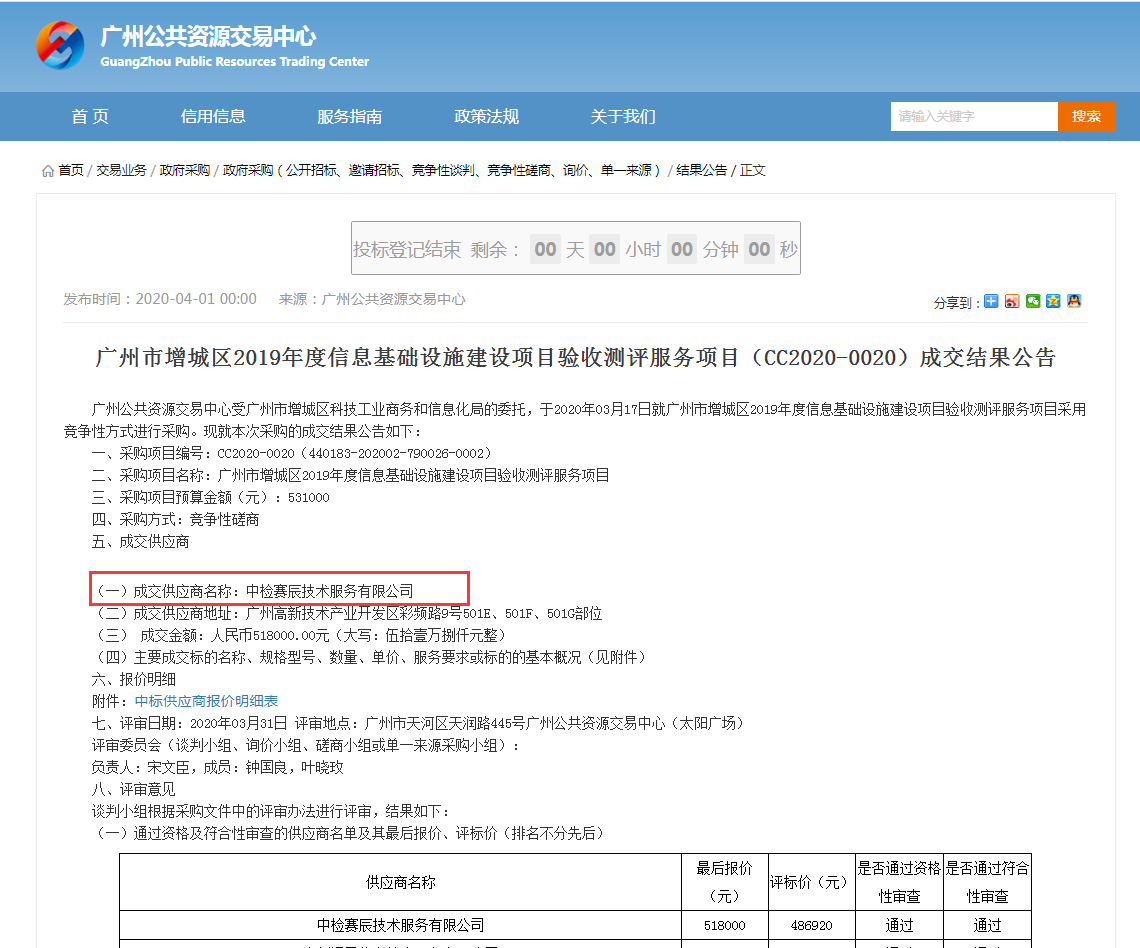The image size is (1140, 948).
Task: Share the page via WeChat icon
Action: pyautogui.click(x=1033, y=301)
